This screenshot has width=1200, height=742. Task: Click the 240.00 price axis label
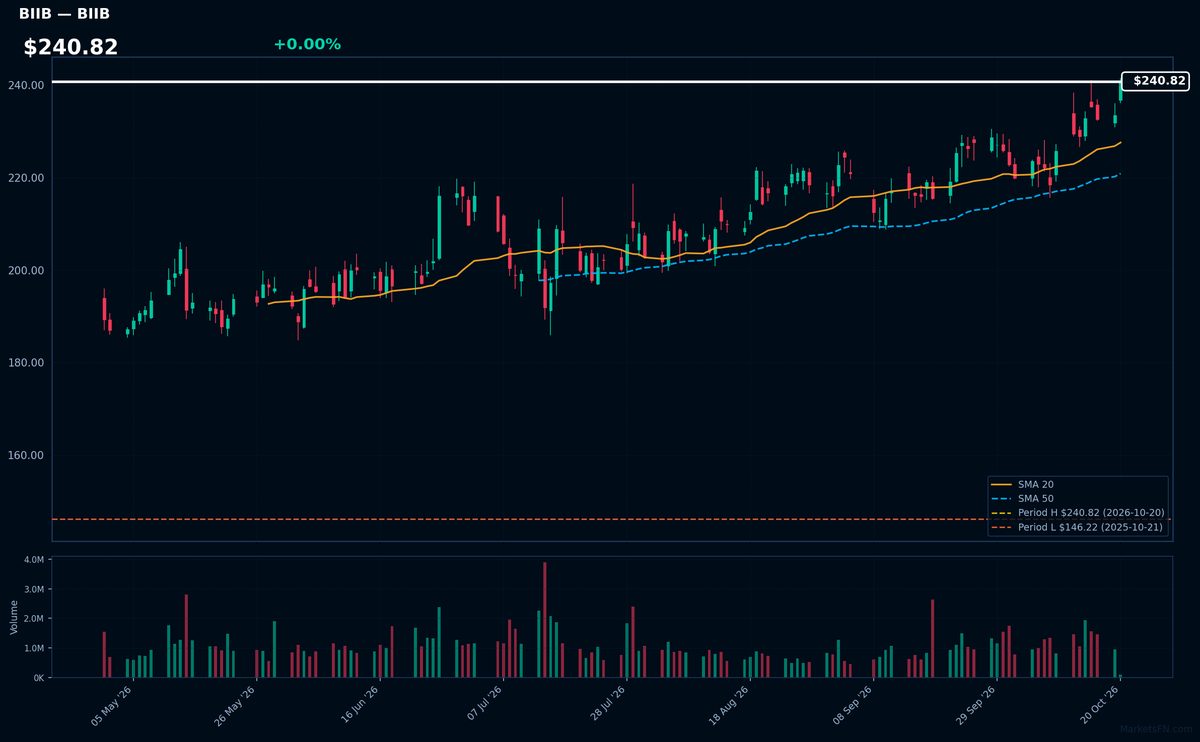pyautogui.click(x=27, y=86)
